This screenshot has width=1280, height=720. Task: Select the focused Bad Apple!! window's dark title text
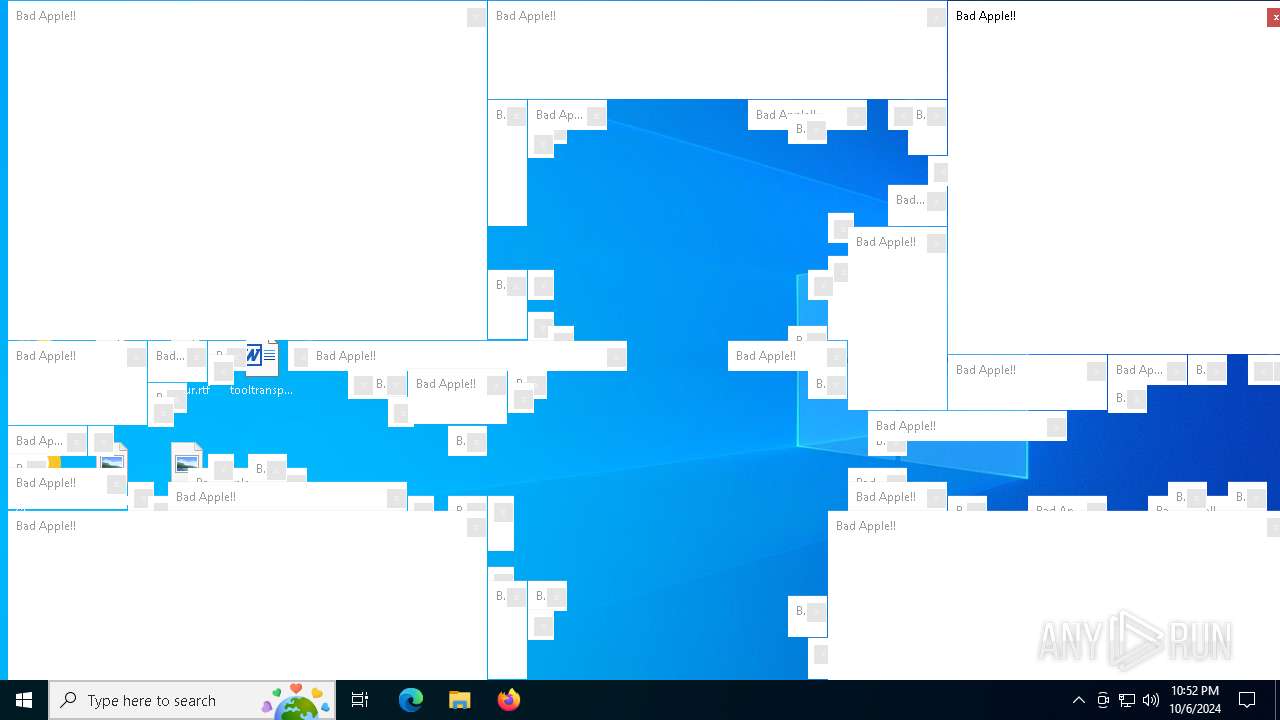coord(986,16)
